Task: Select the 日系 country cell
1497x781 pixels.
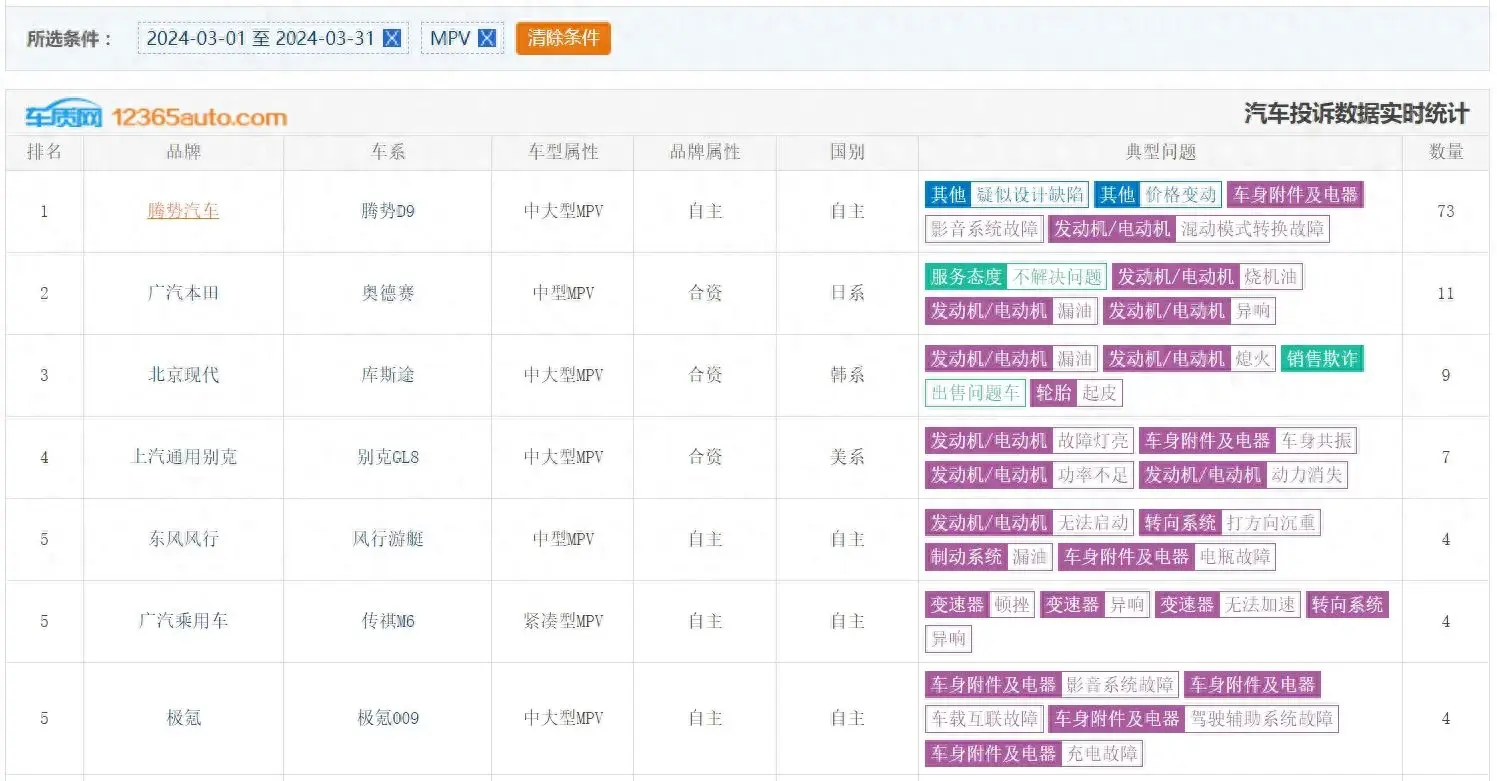Action: point(847,293)
